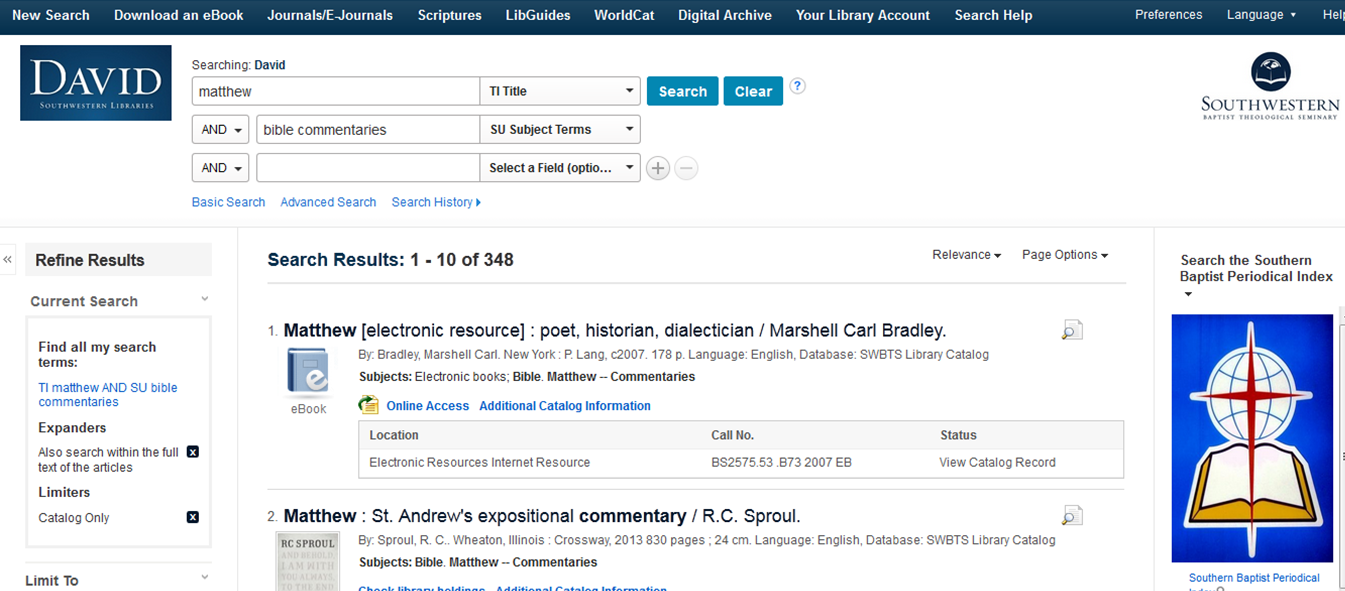Preview the Sproul Matthew record magnifier icon
The height and width of the screenshot is (591, 1345).
(x=1072, y=516)
